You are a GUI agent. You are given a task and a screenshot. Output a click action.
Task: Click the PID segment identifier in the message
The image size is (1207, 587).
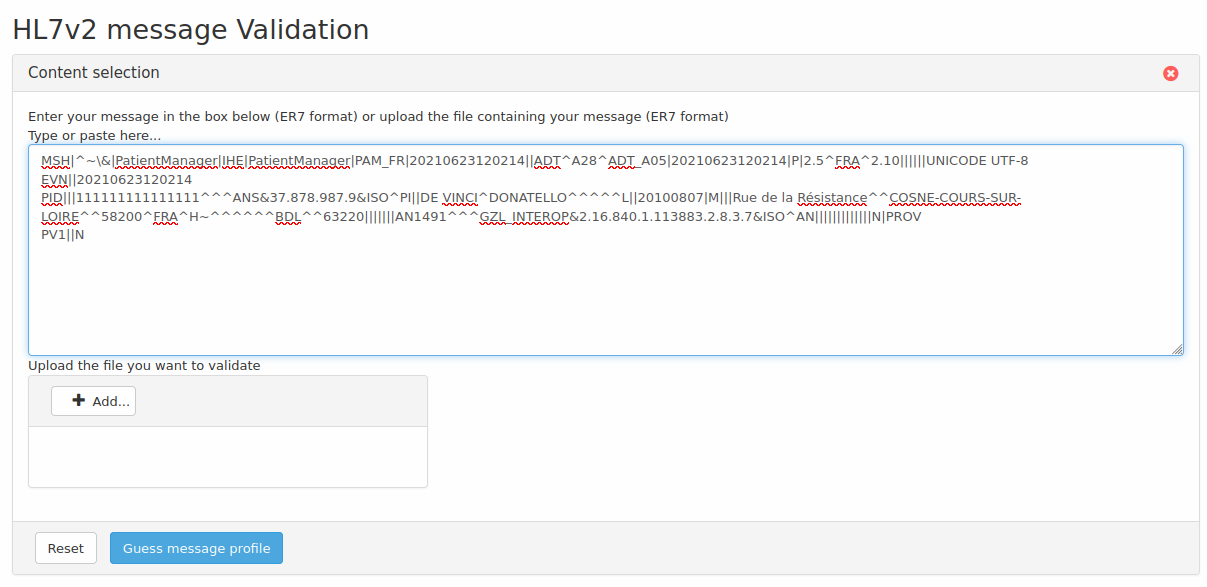click(52, 198)
